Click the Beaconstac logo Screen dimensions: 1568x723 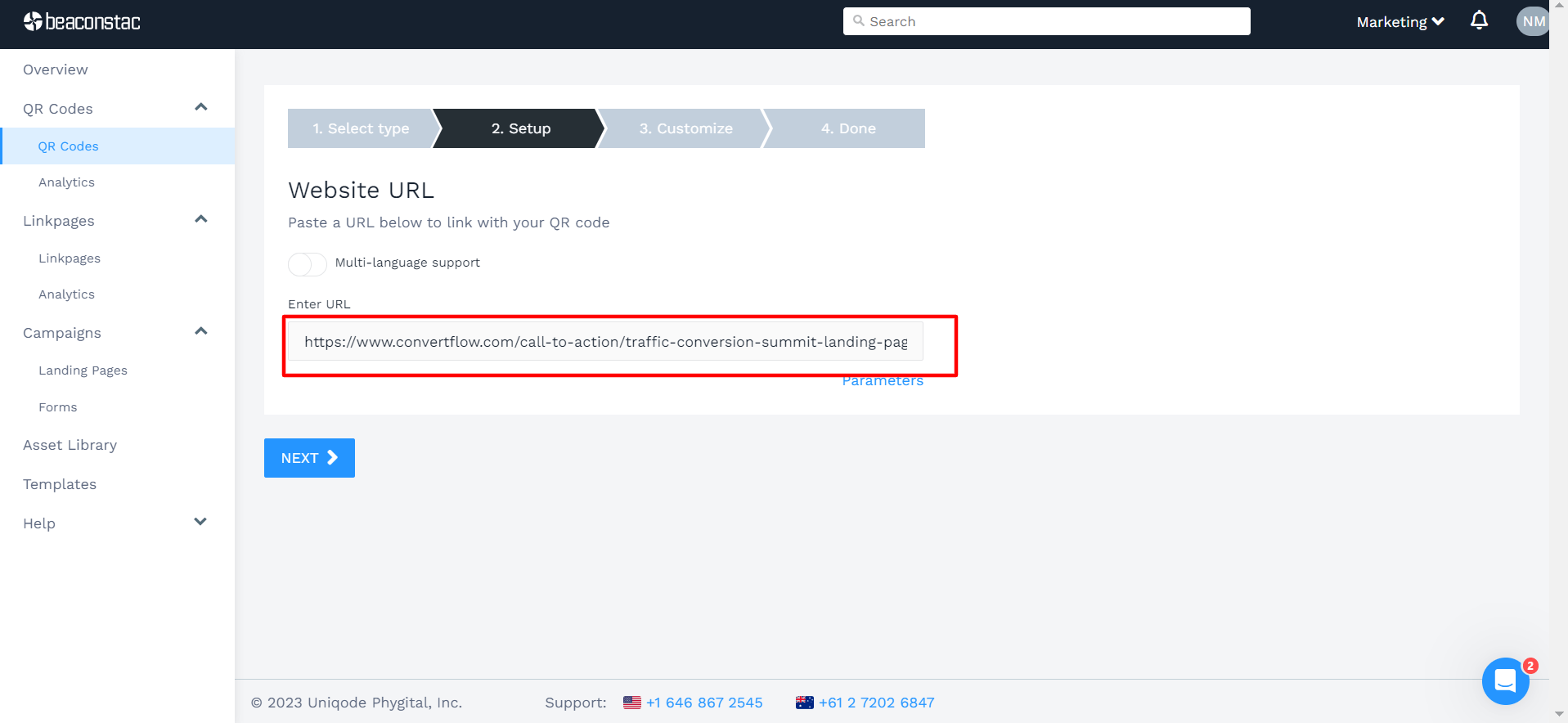point(82,22)
